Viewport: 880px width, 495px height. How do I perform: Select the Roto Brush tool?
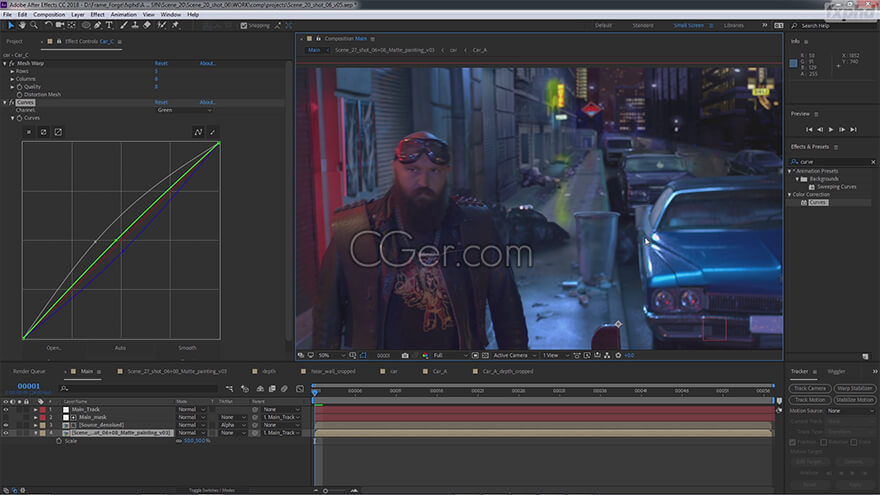pos(162,25)
